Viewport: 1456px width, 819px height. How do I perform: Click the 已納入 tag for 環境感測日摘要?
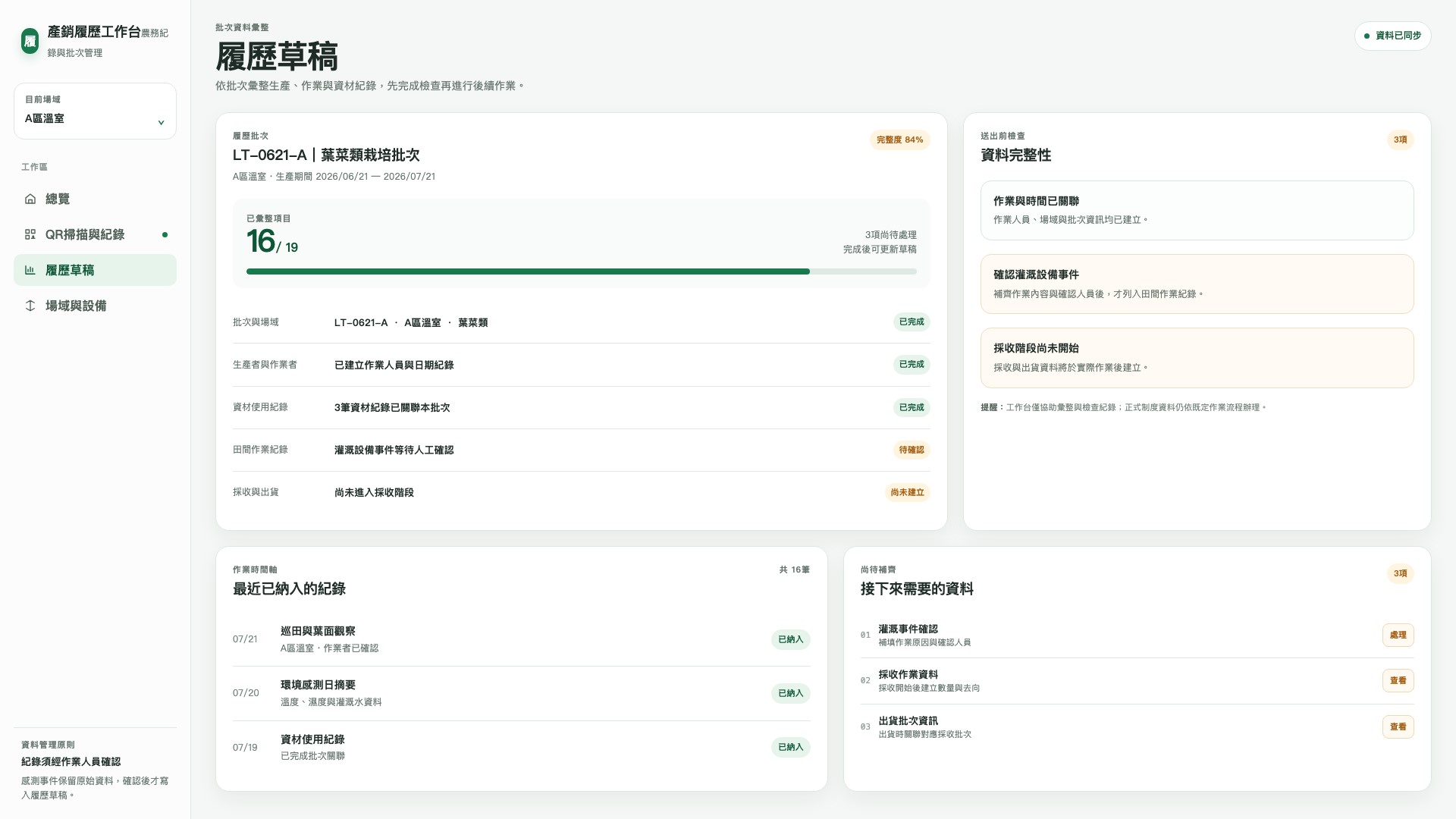(790, 693)
